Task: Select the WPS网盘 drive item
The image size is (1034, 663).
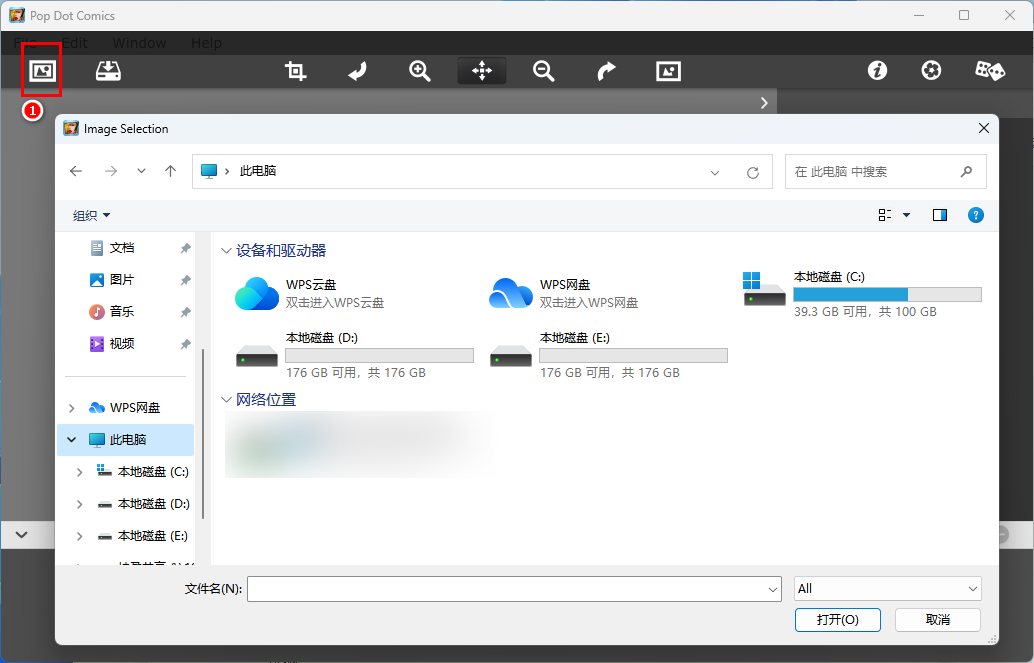Action: point(564,294)
